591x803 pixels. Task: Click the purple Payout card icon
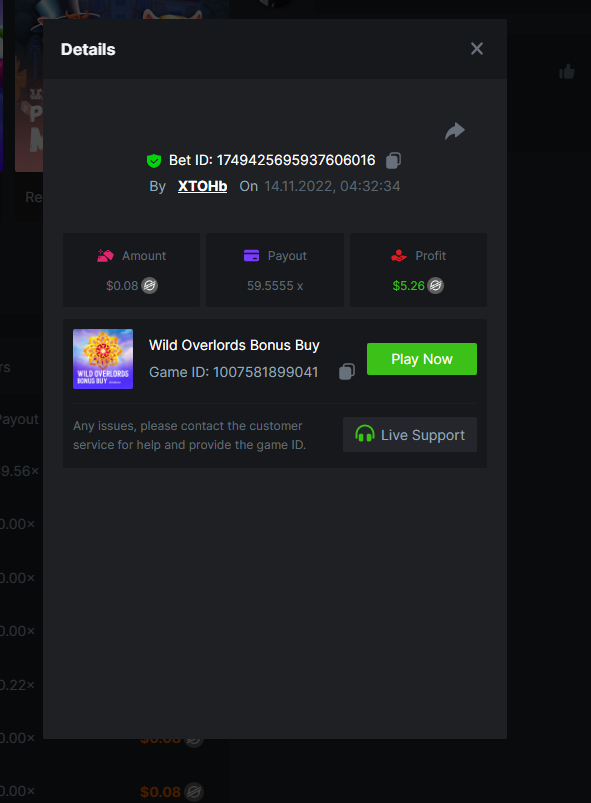[251, 255]
